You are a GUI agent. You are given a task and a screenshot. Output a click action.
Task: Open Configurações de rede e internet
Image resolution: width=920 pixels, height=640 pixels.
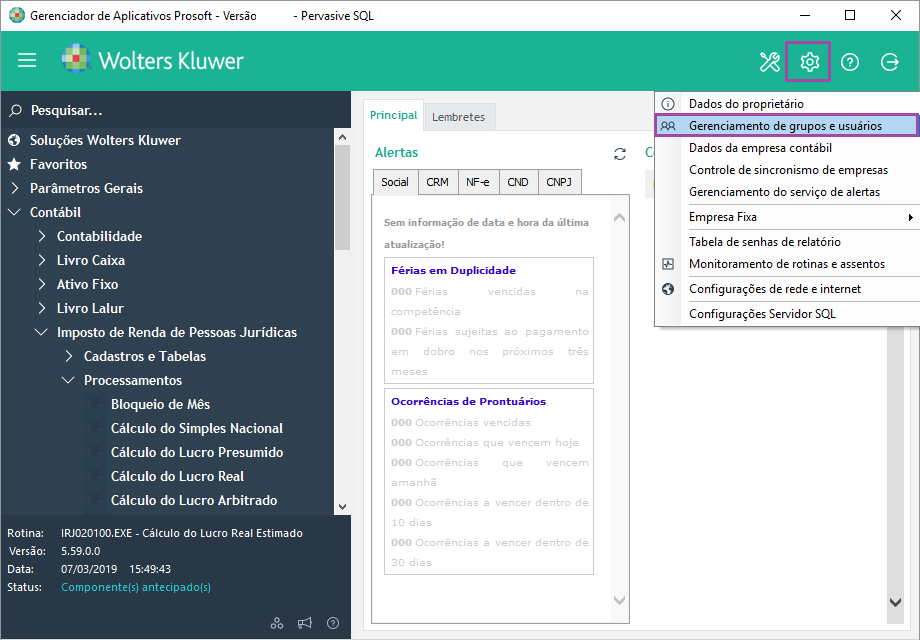pos(787,289)
